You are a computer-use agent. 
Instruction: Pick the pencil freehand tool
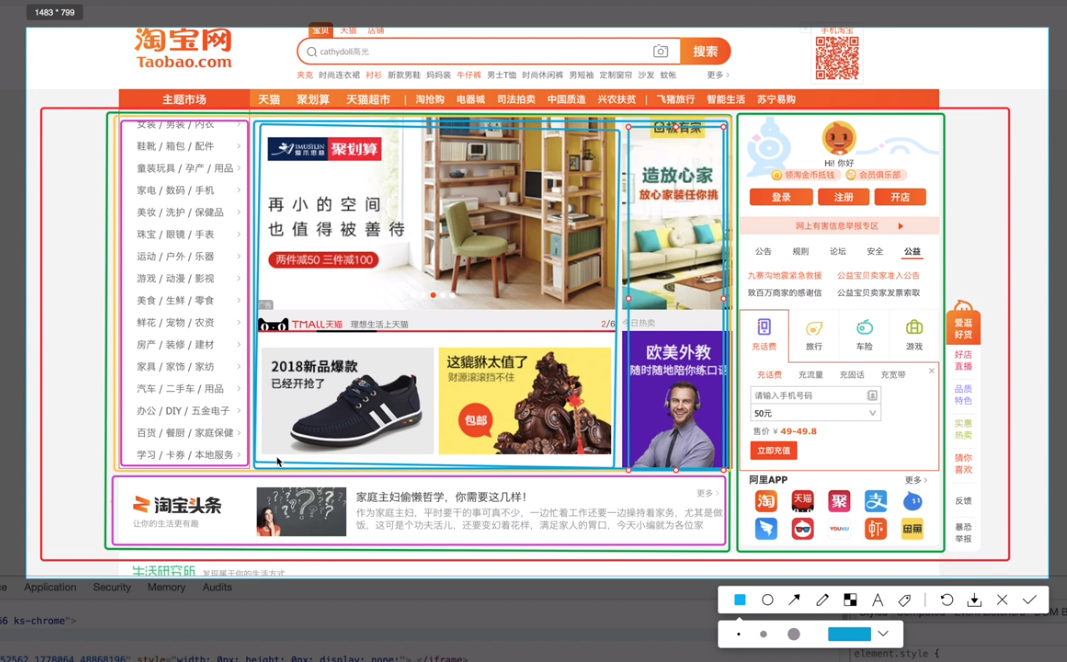point(822,599)
